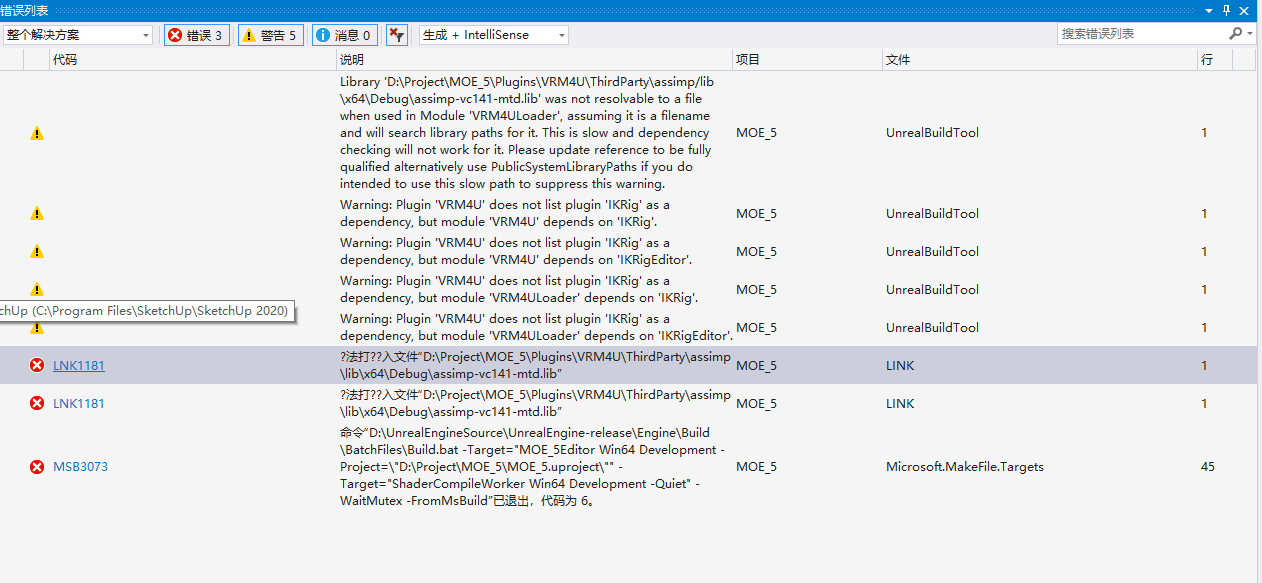
Task: Pin the 错误列表 panel with the pushpin icon
Action: coord(1227,10)
